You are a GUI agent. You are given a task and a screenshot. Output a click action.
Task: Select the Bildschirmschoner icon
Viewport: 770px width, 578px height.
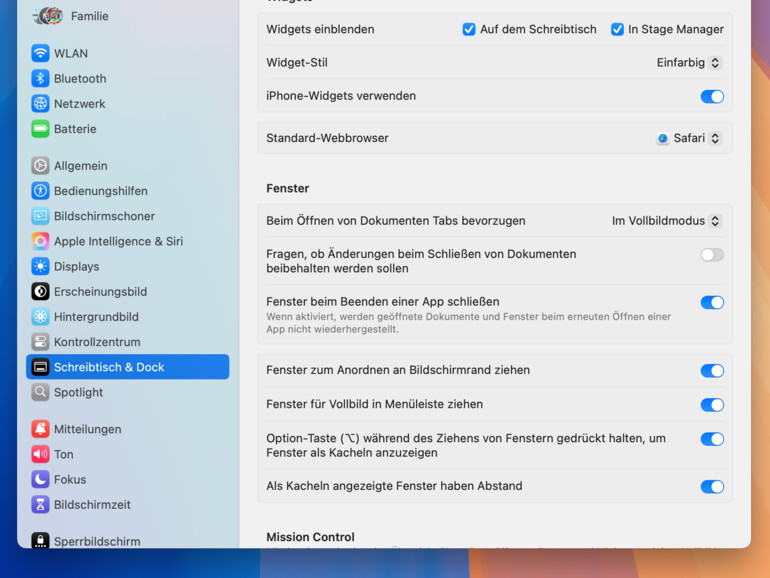[40, 216]
